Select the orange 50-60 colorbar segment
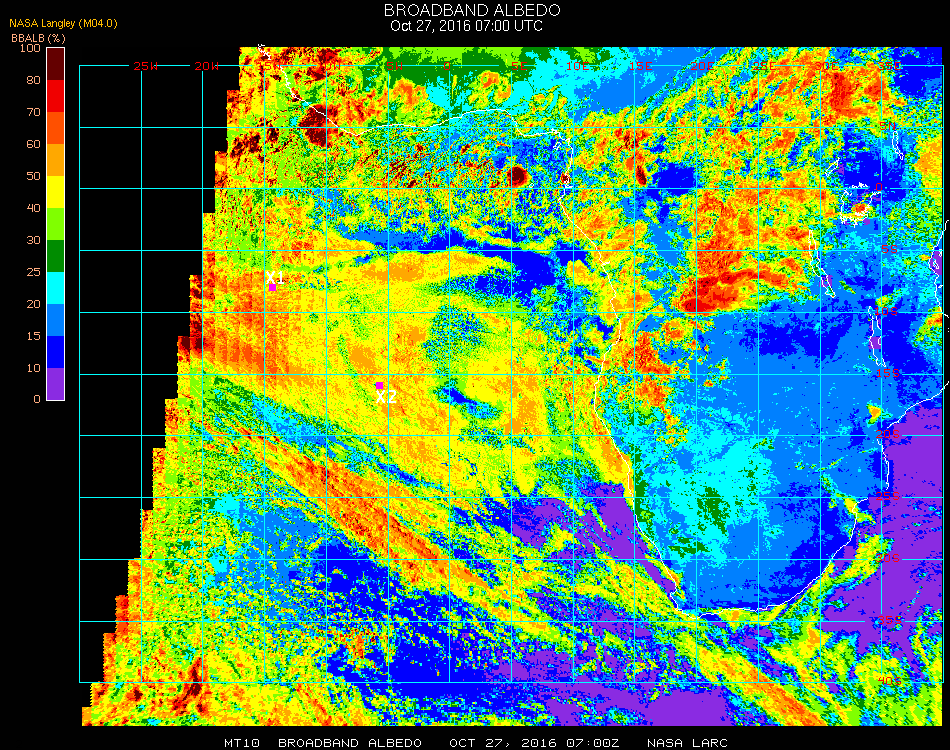 coord(56,160)
